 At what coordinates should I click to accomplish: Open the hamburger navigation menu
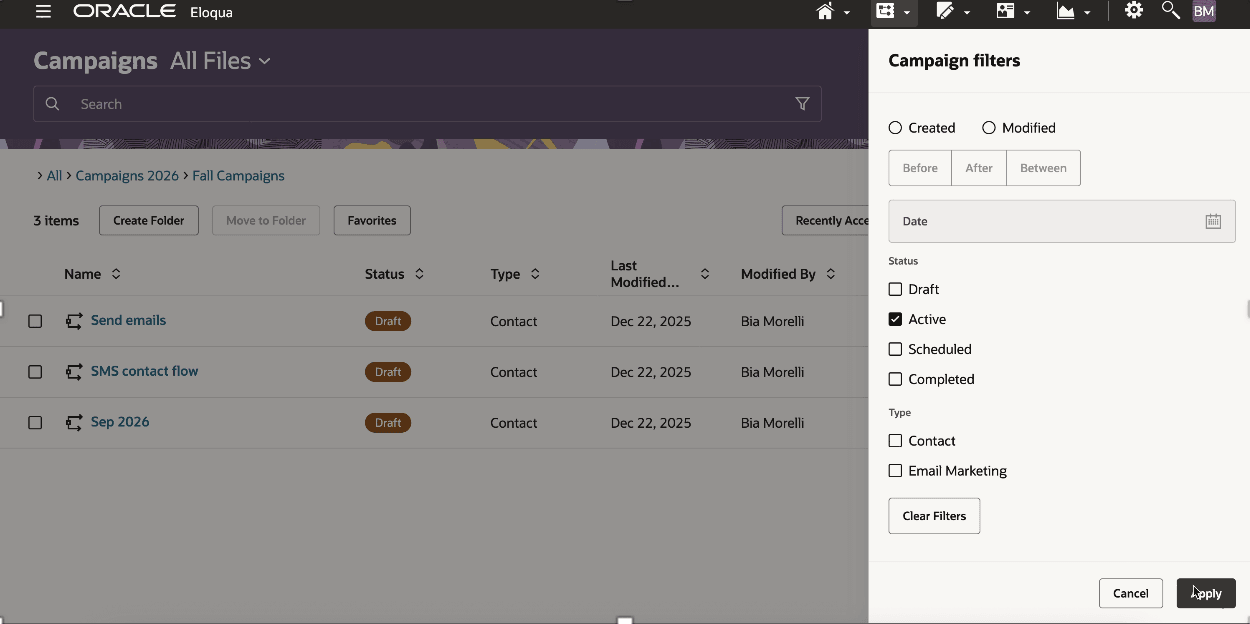click(x=43, y=12)
